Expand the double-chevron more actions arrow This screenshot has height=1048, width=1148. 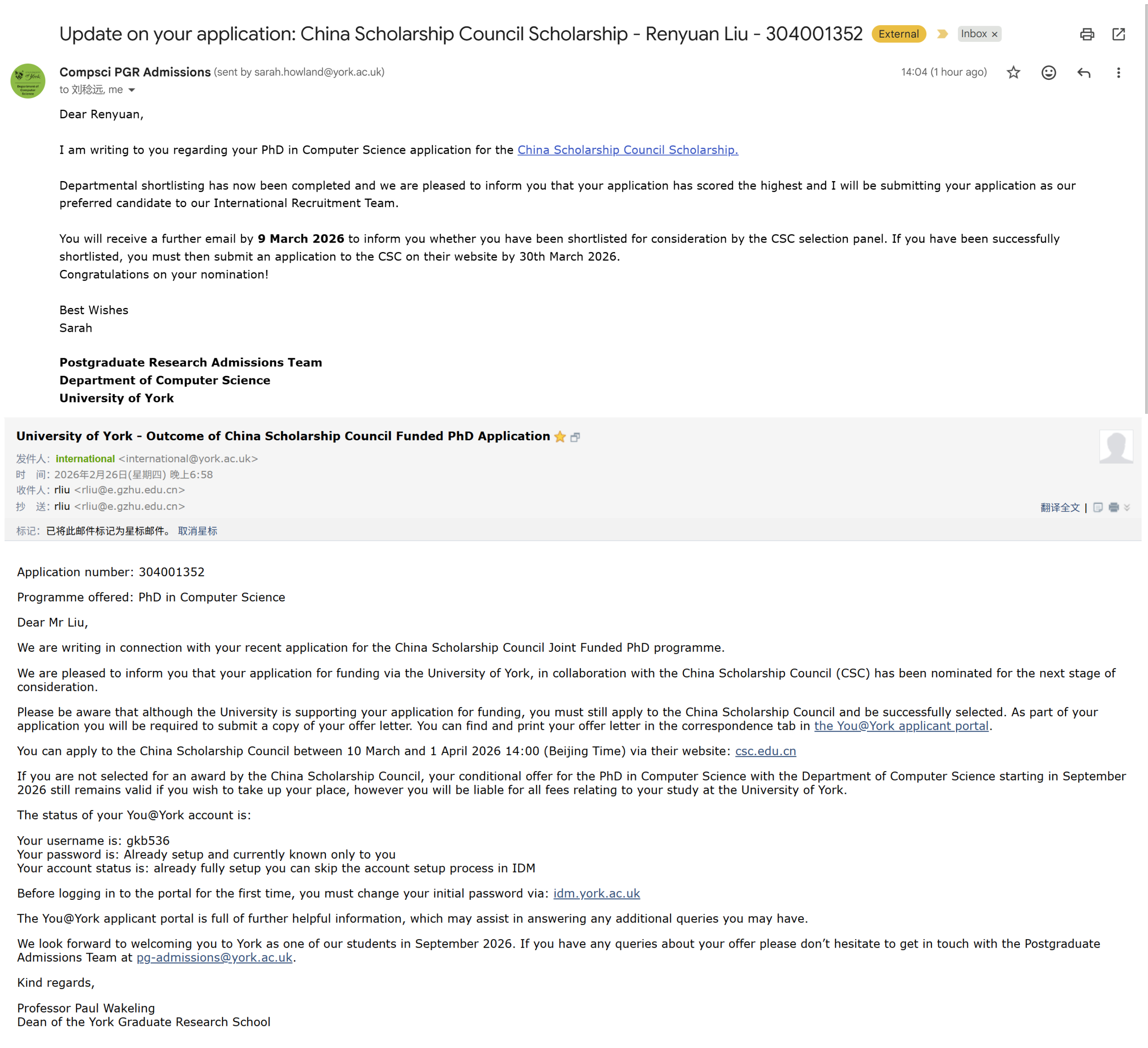1127,507
